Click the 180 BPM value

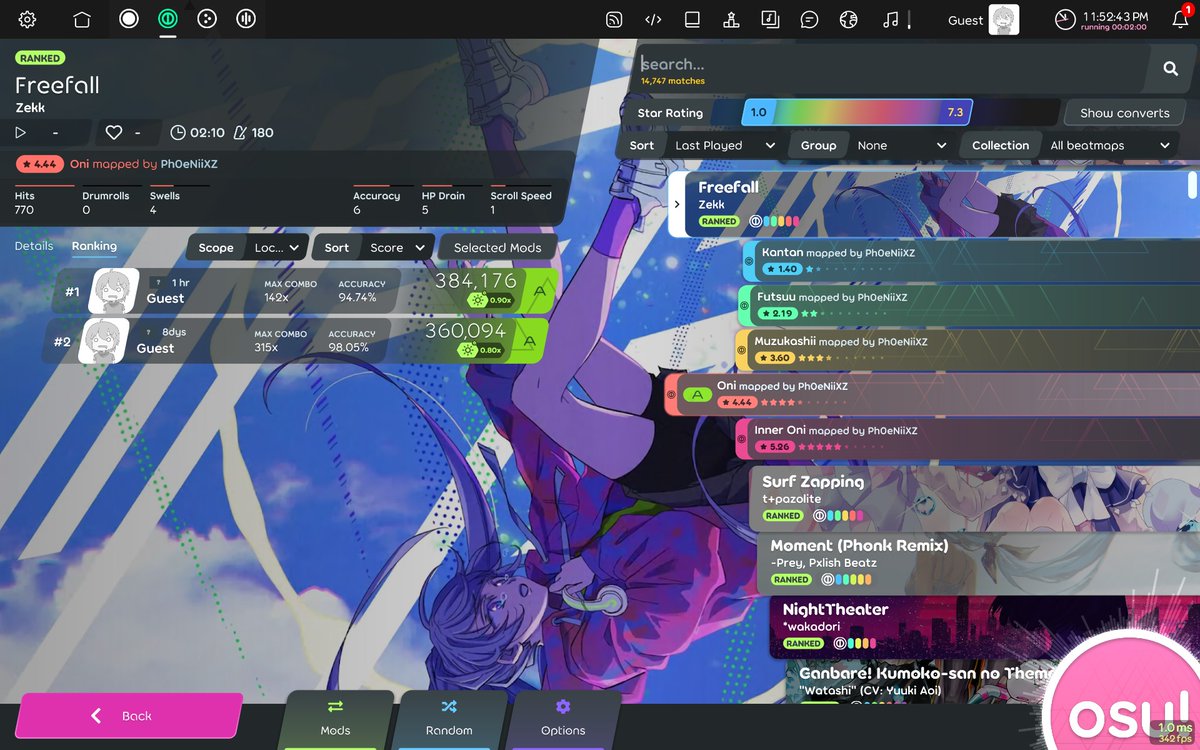(x=263, y=132)
